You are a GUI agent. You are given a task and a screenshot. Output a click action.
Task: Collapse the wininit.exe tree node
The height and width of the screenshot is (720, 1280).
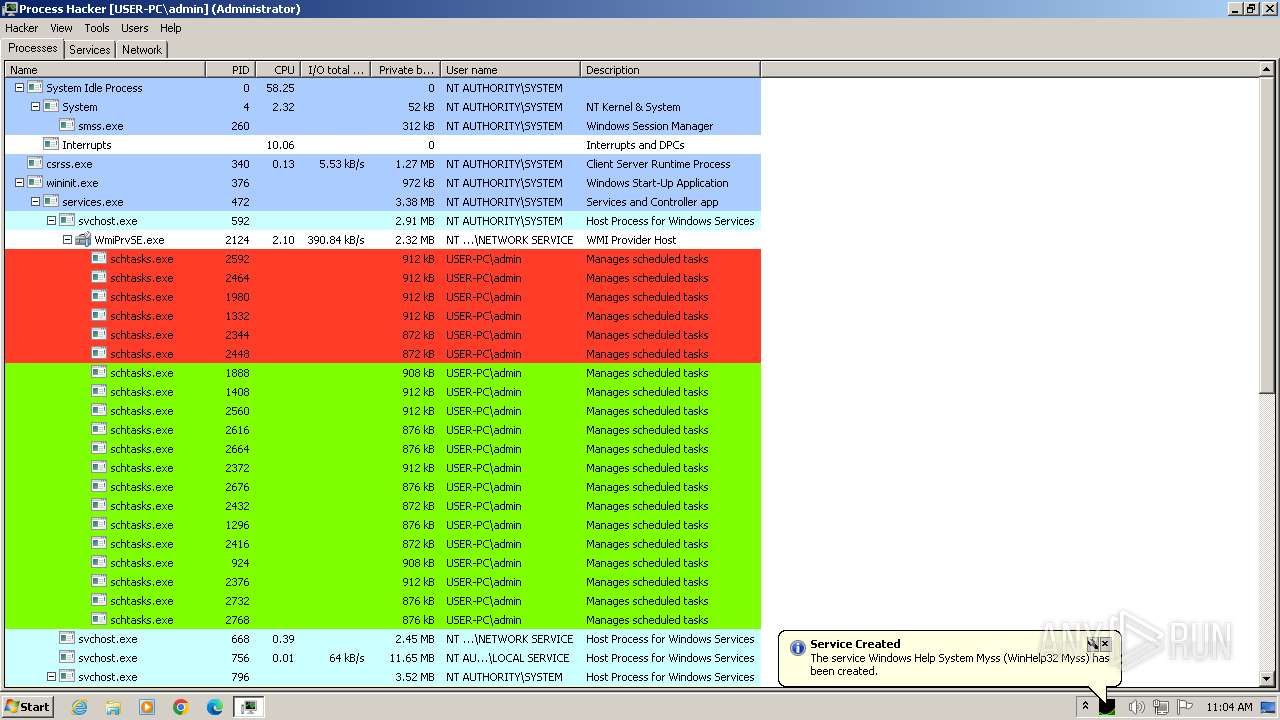19,183
